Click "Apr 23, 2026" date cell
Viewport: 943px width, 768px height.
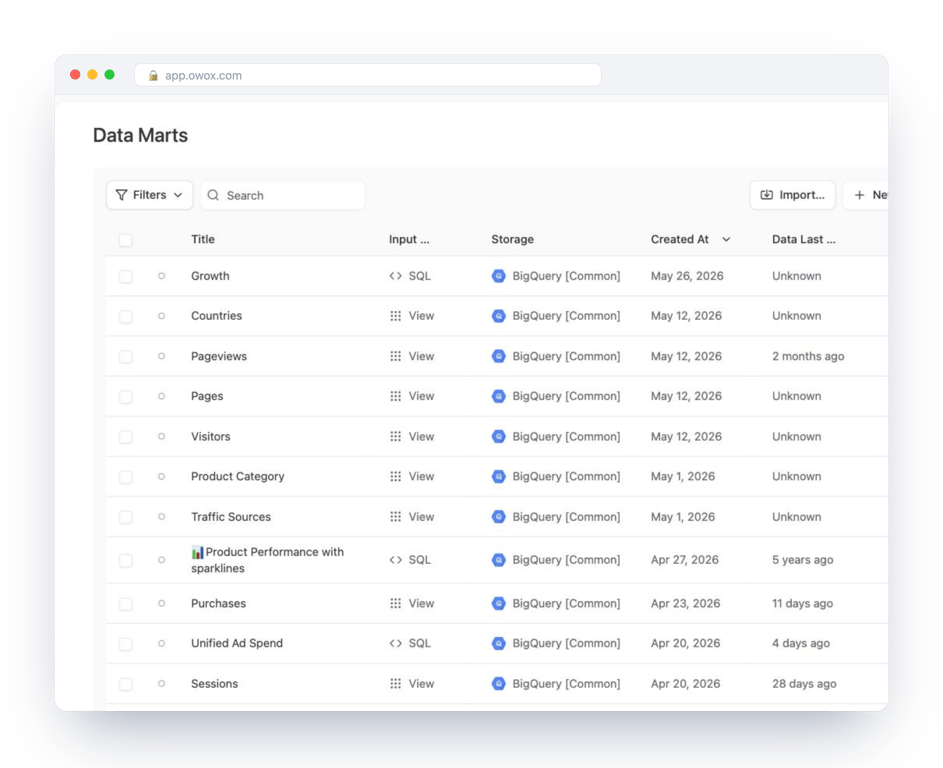[686, 603]
